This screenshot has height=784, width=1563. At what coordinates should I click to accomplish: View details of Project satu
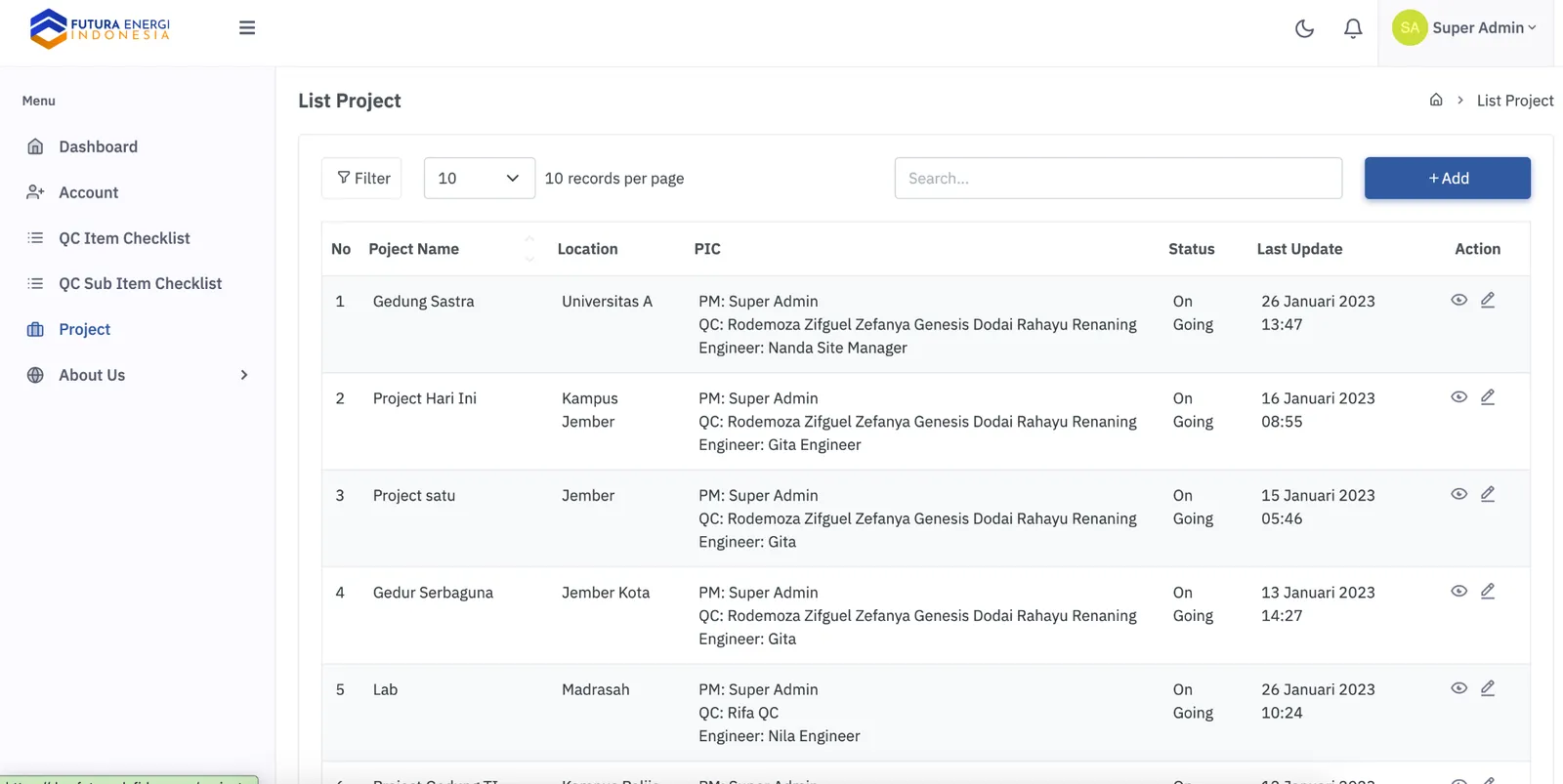tap(1458, 494)
